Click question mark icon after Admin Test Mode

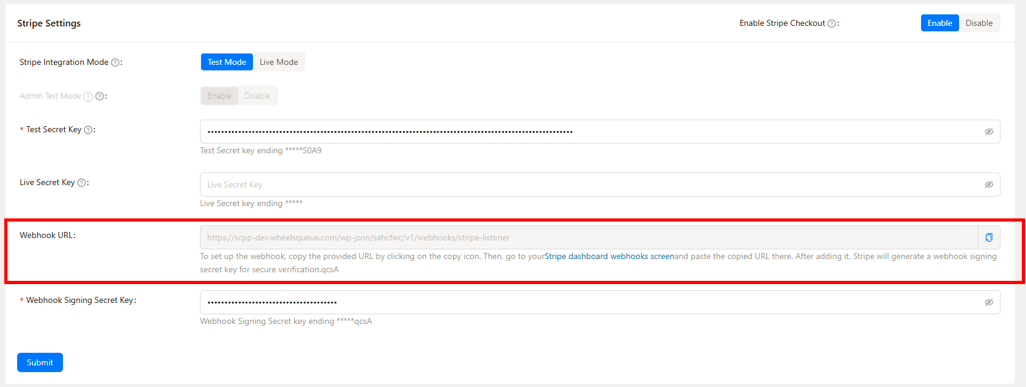99,96
